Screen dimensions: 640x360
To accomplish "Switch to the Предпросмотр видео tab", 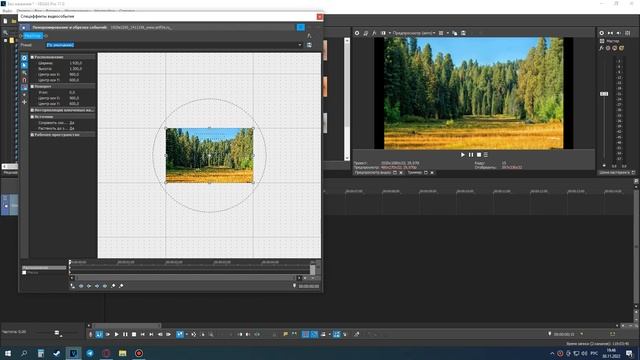I will pyautogui.click(x=373, y=173).
